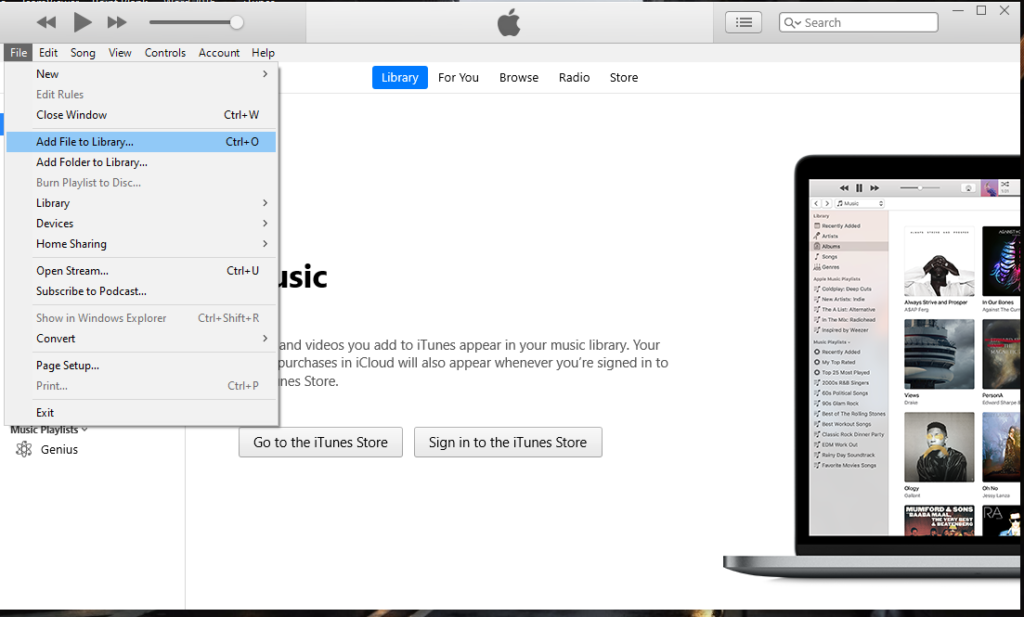Switch to the Browse tab
1024x617 pixels.
click(519, 78)
